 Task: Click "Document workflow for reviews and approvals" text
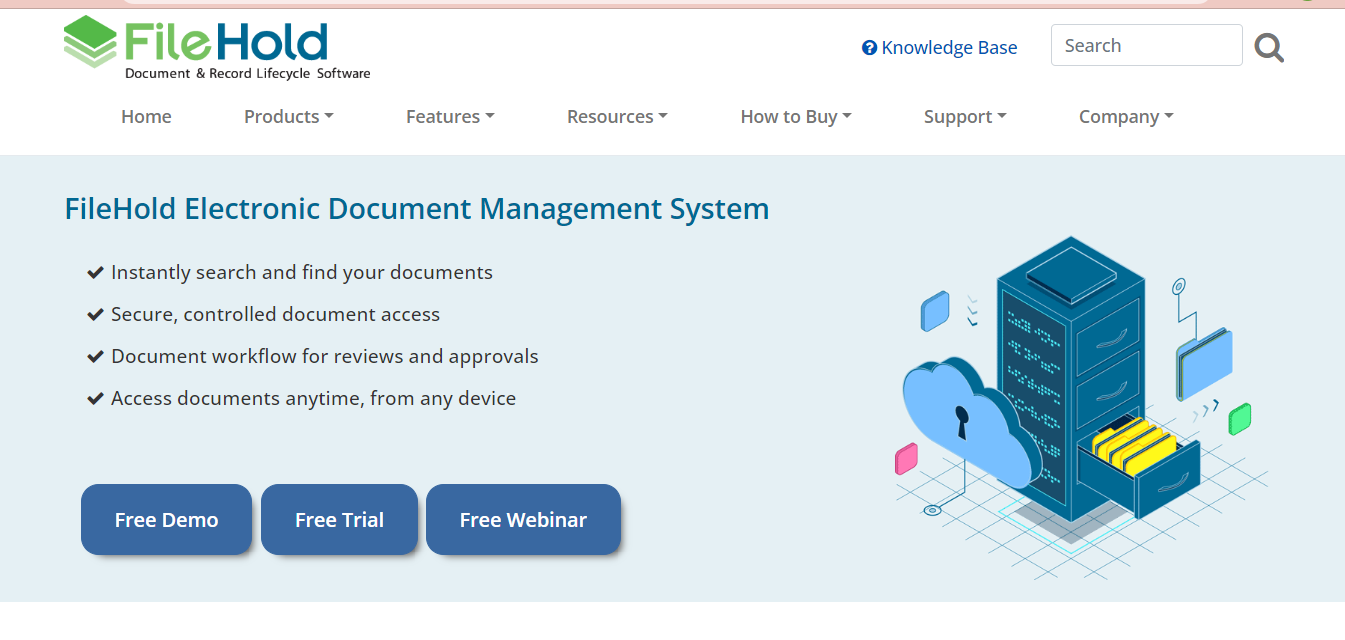[x=325, y=356]
